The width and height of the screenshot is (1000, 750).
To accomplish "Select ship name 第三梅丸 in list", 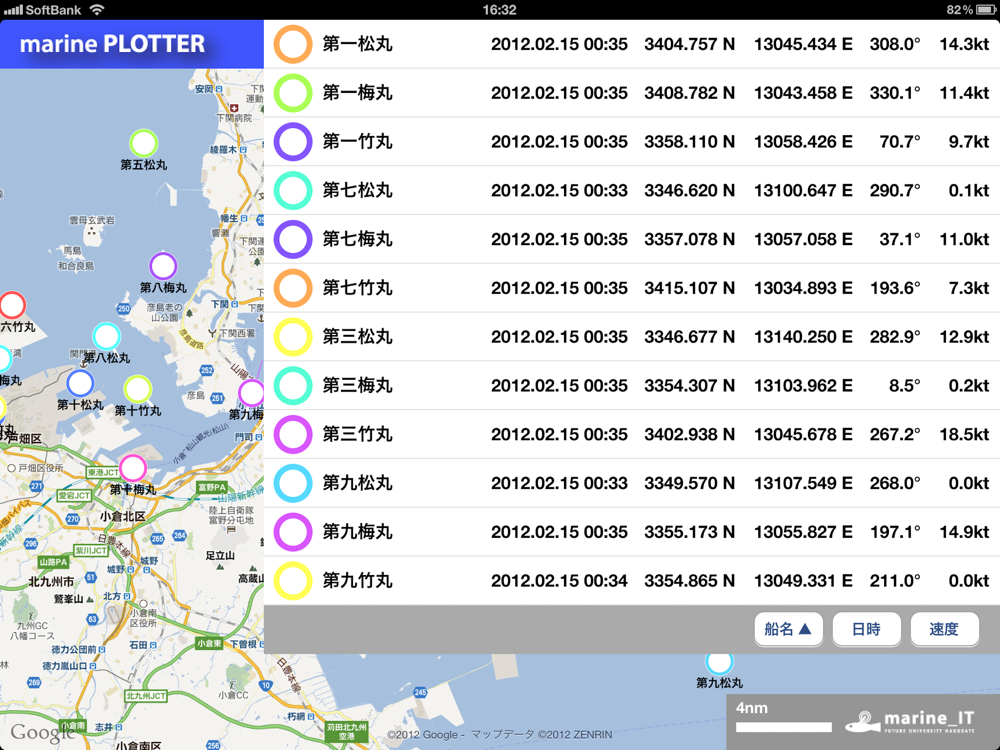I will pyautogui.click(x=357, y=386).
